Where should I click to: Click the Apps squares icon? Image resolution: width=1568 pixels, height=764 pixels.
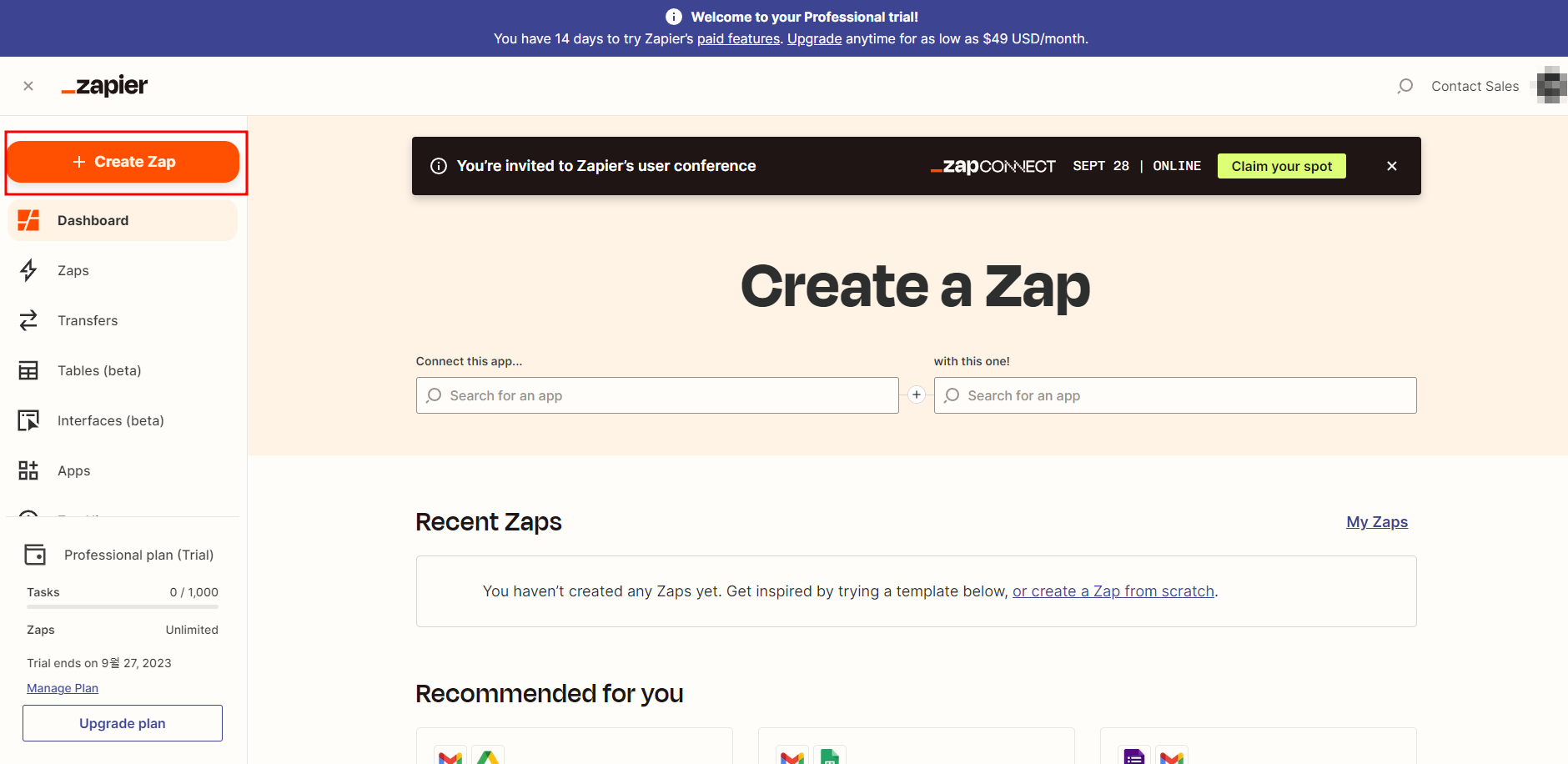pyautogui.click(x=28, y=470)
